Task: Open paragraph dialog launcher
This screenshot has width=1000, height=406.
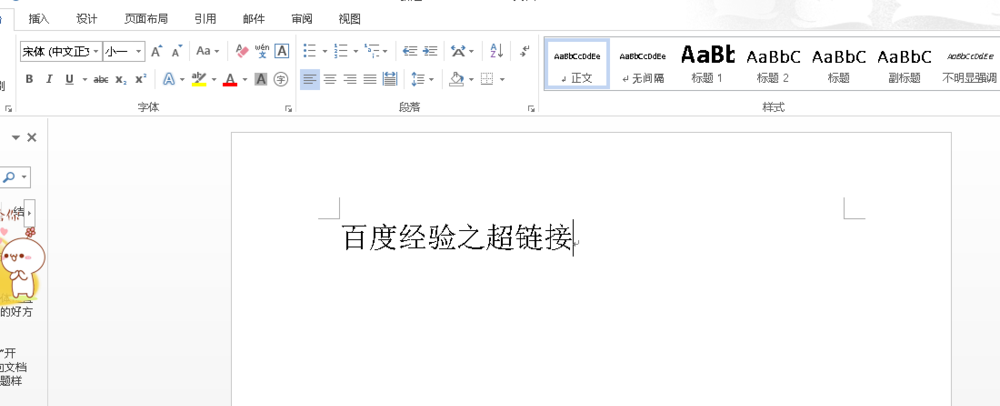Action: click(x=531, y=109)
